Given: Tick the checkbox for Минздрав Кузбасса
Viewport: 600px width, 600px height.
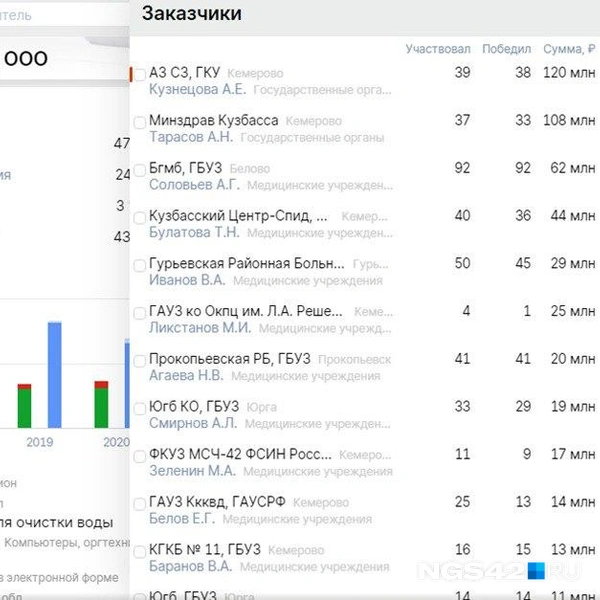Looking at the screenshot, I should click(x=140, y=122).
